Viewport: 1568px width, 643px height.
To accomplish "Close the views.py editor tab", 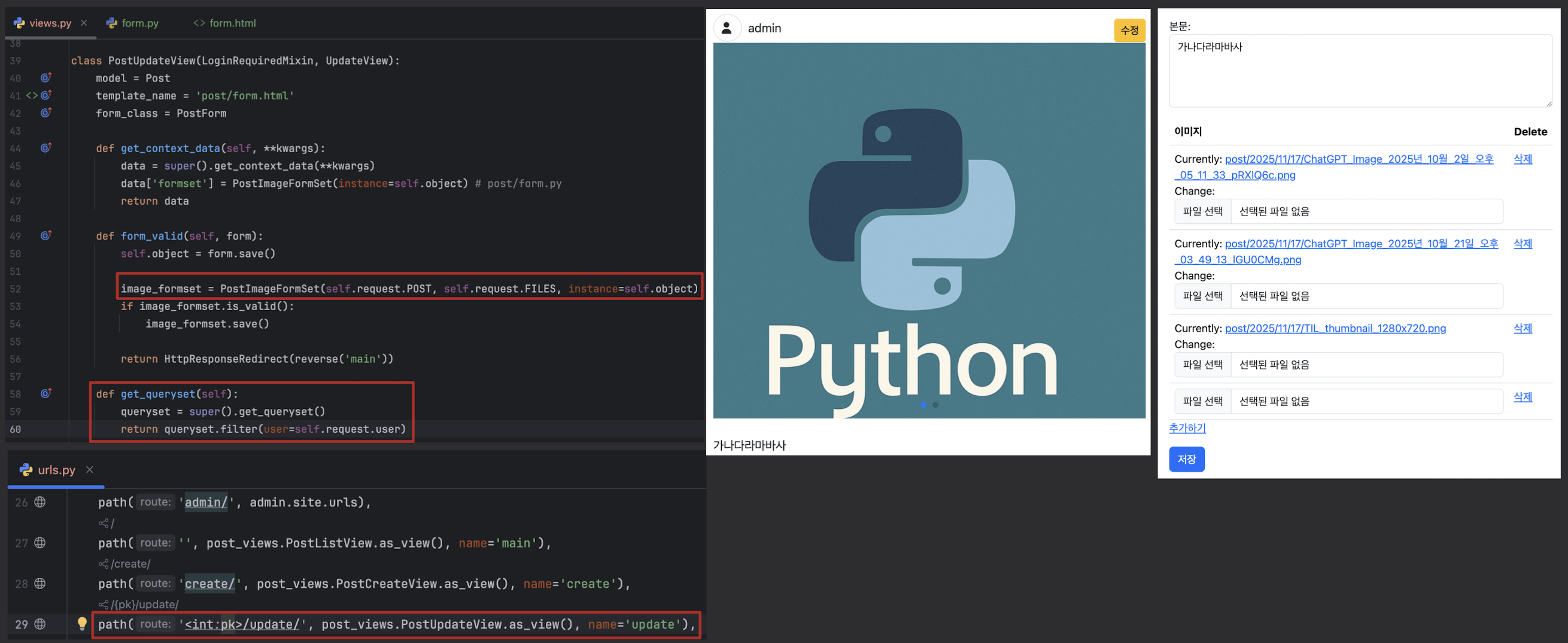I will [84, 23].
